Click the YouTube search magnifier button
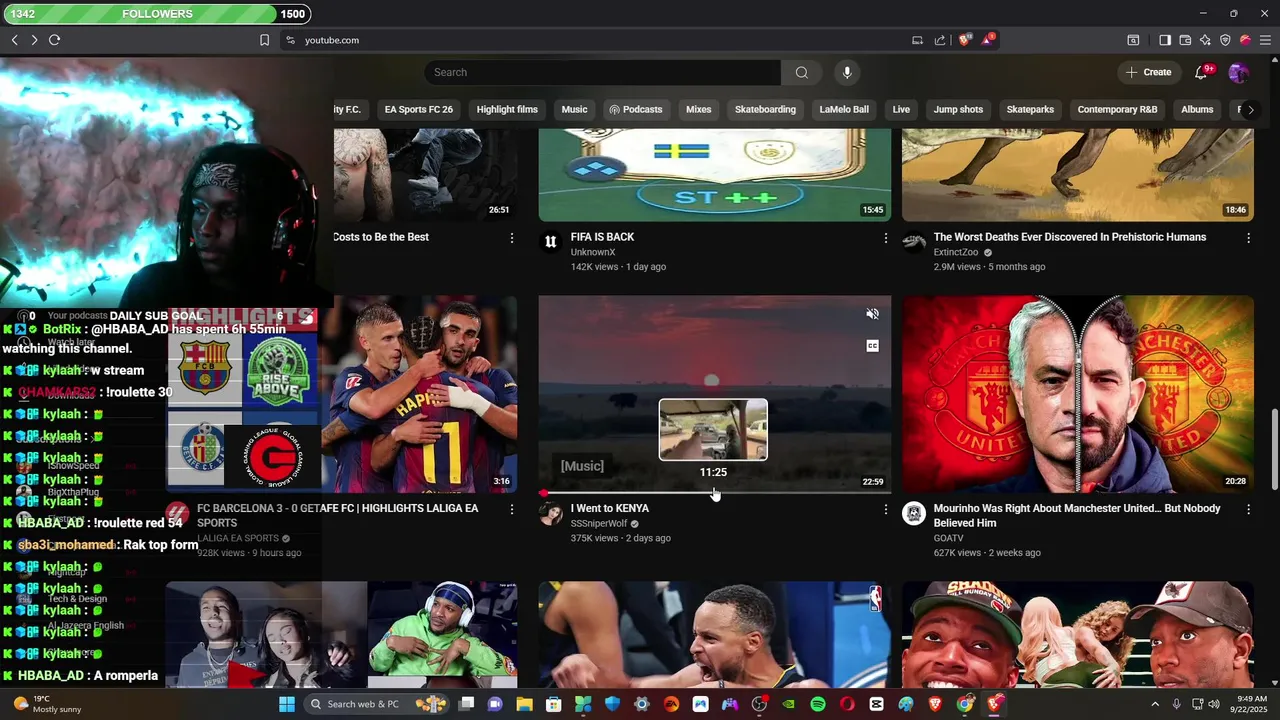This screenshot has width=1280, height=720. pos(801,72)
